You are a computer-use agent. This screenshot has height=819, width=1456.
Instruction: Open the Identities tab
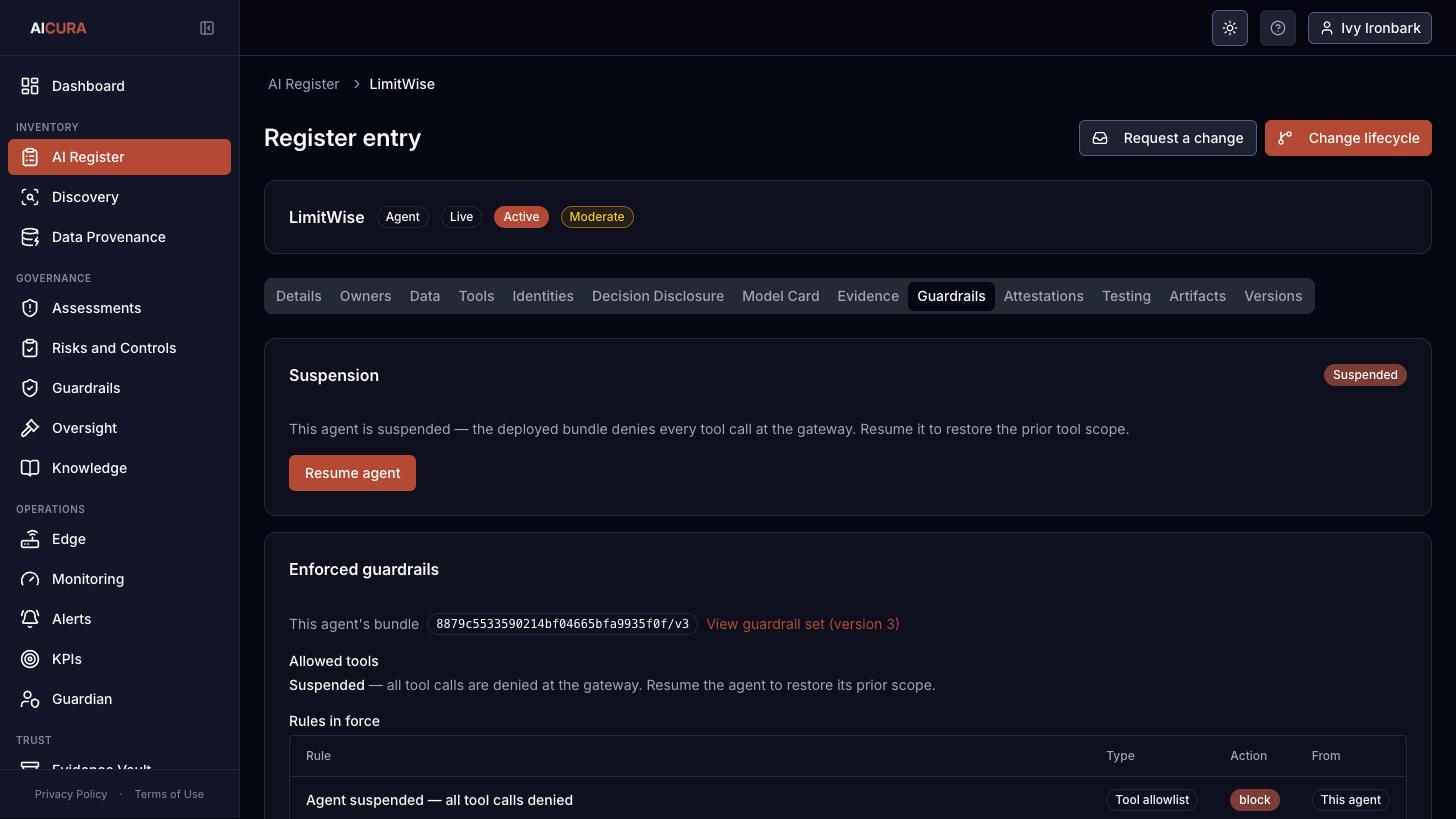click(x=543, y=296)
